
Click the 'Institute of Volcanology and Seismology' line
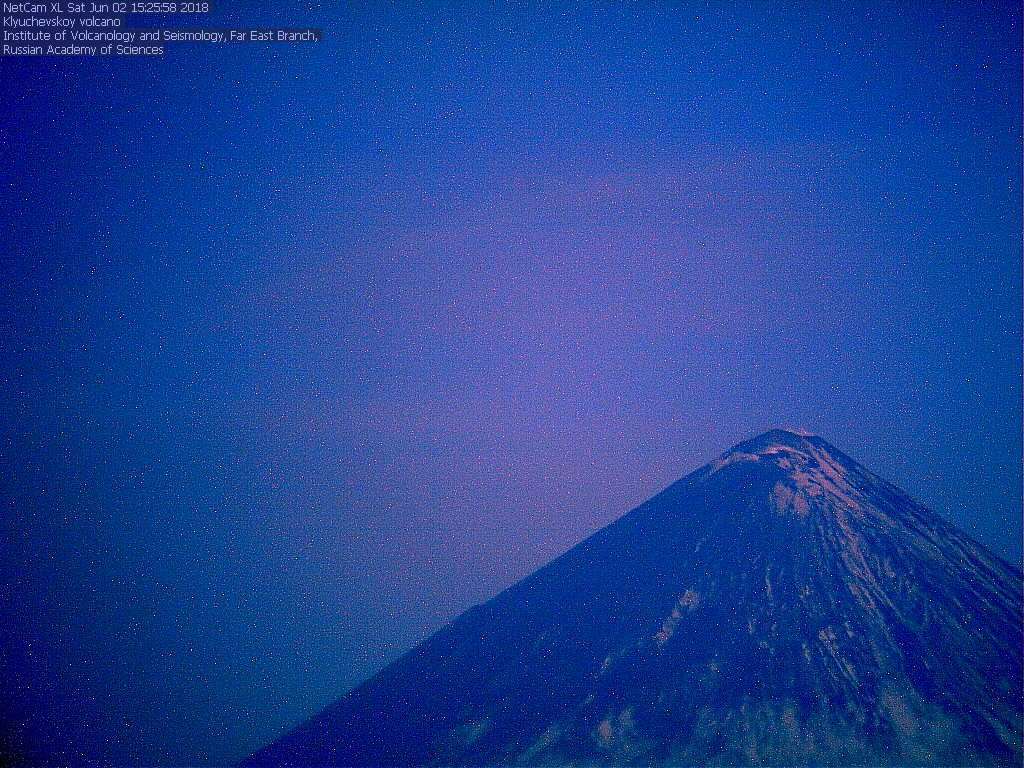[161, 36]
